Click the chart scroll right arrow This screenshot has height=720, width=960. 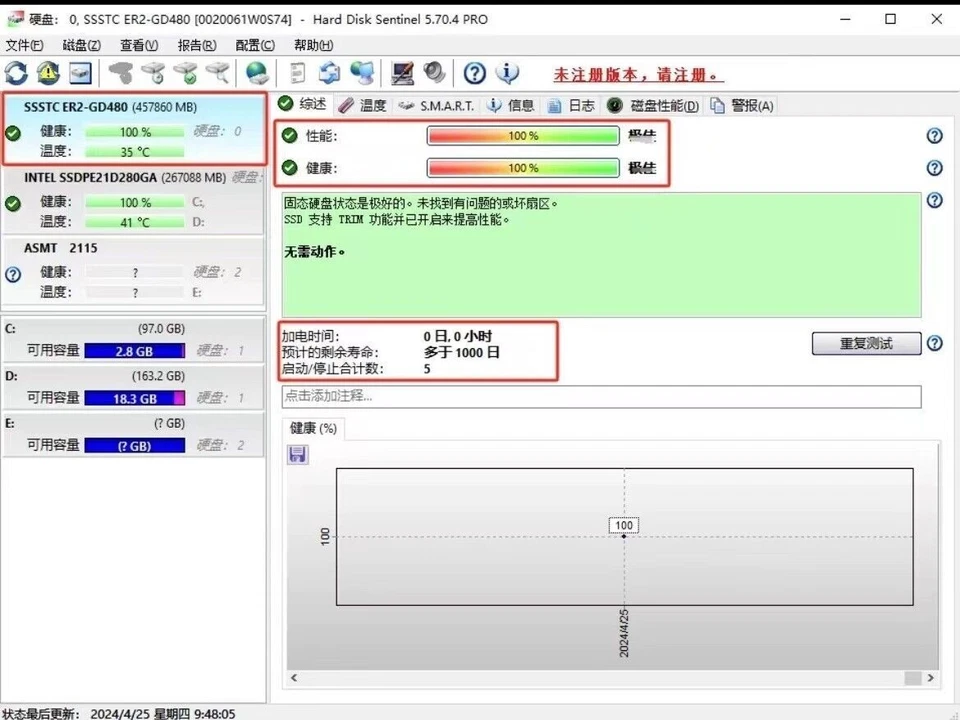coord(931,678)
